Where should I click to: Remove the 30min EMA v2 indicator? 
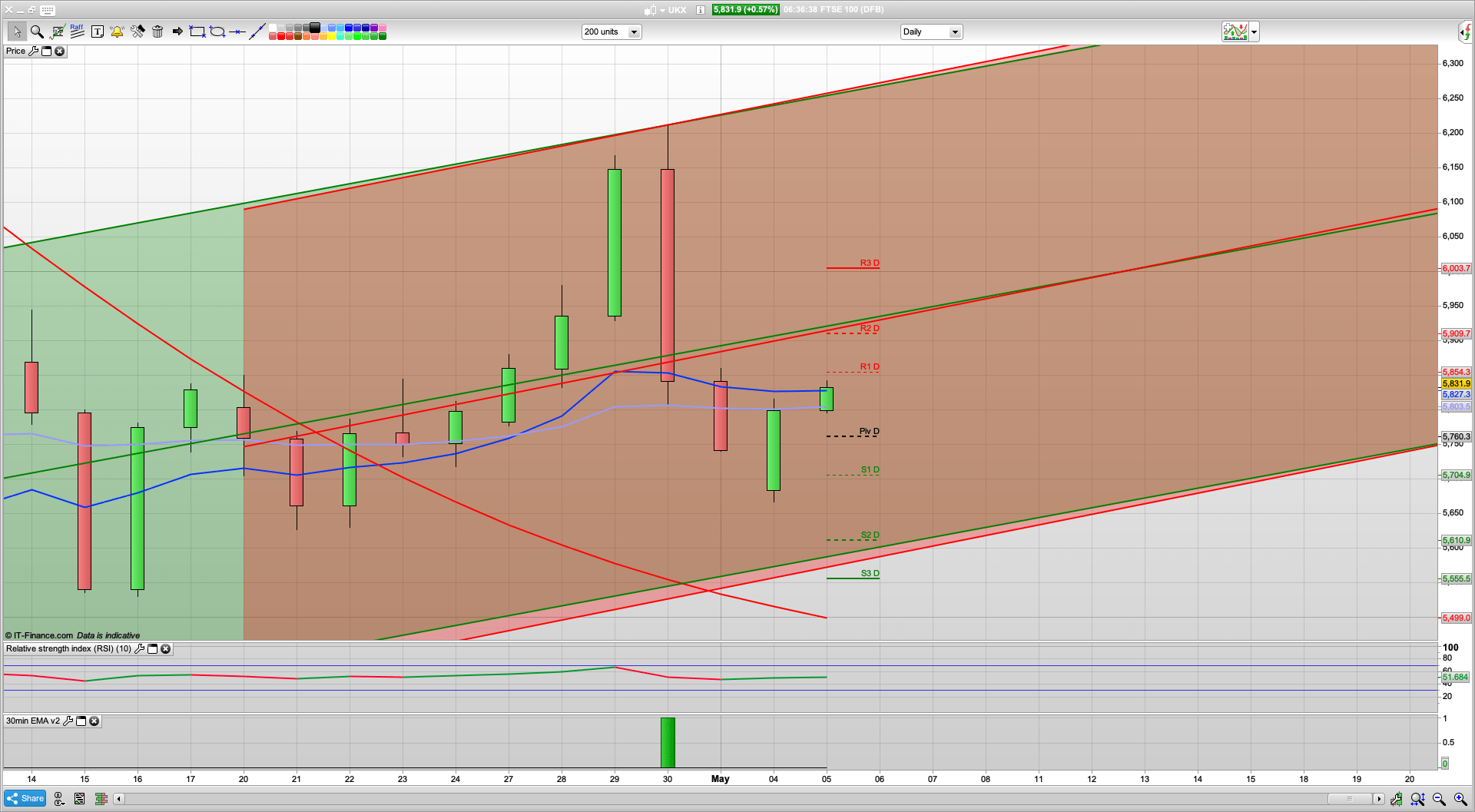(94, 721)
